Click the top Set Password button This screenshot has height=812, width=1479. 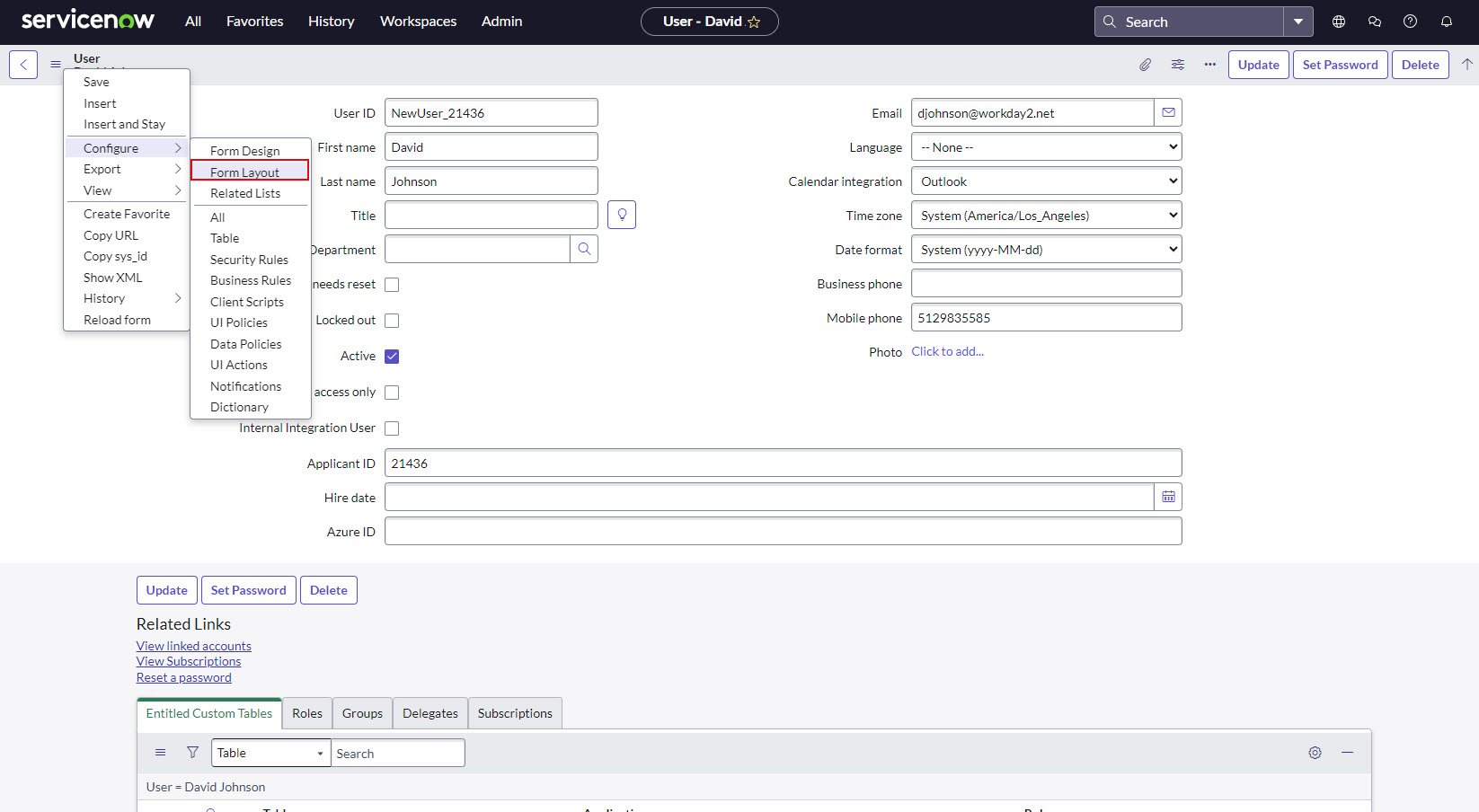point(1340,65)
